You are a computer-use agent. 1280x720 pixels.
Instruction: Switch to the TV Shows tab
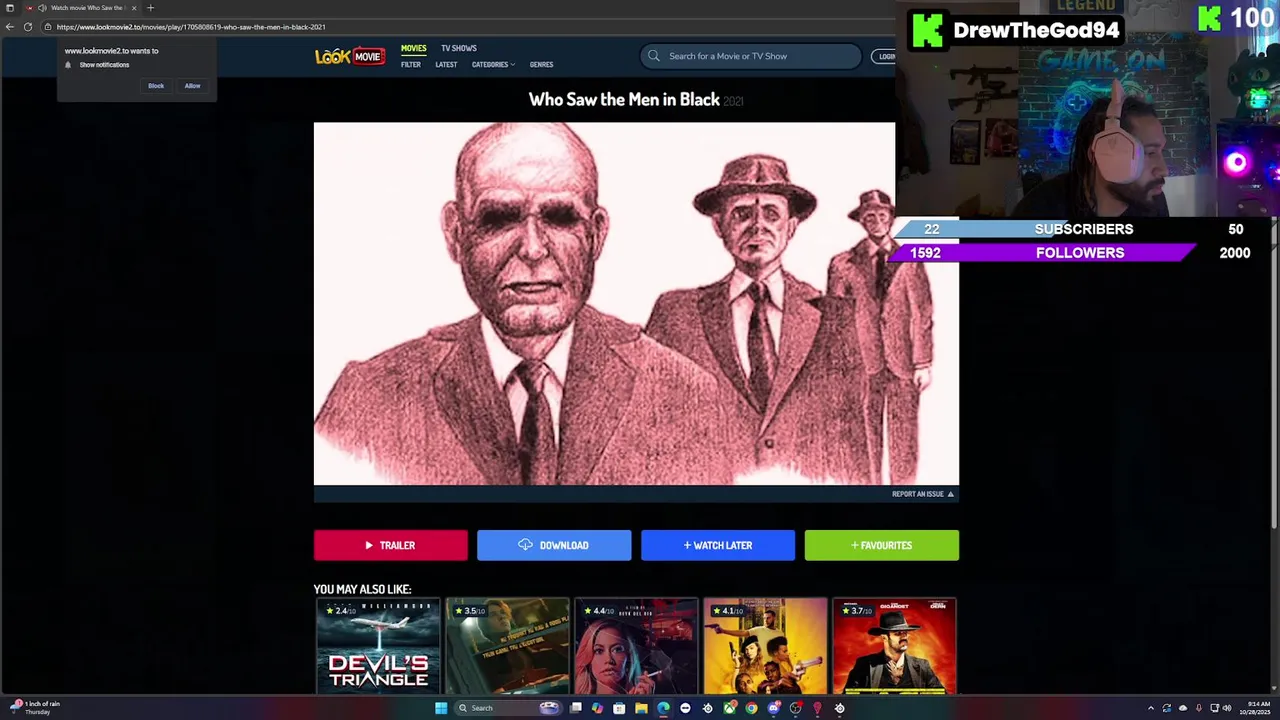click(459, 48)
